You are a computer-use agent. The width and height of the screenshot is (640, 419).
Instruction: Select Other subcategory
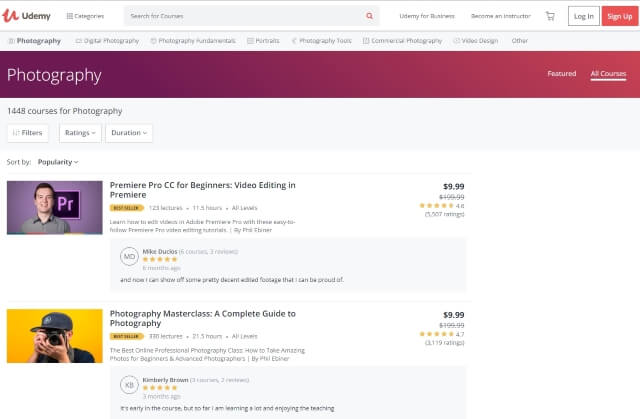(520, 41)
